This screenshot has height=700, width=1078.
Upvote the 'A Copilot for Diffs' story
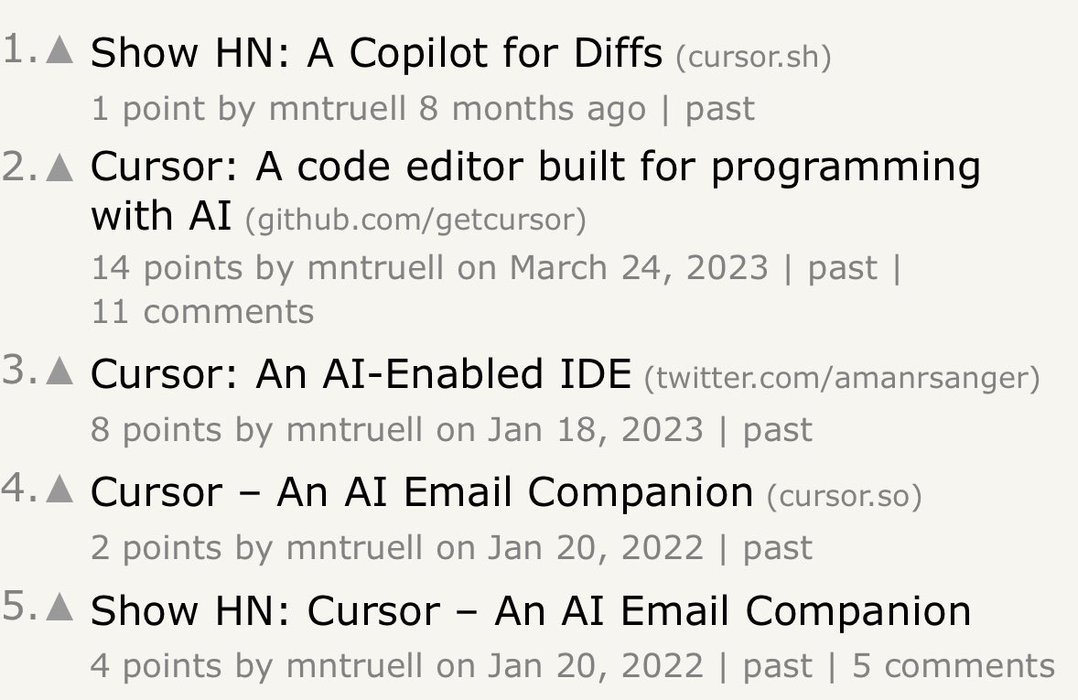coord(60,50)
